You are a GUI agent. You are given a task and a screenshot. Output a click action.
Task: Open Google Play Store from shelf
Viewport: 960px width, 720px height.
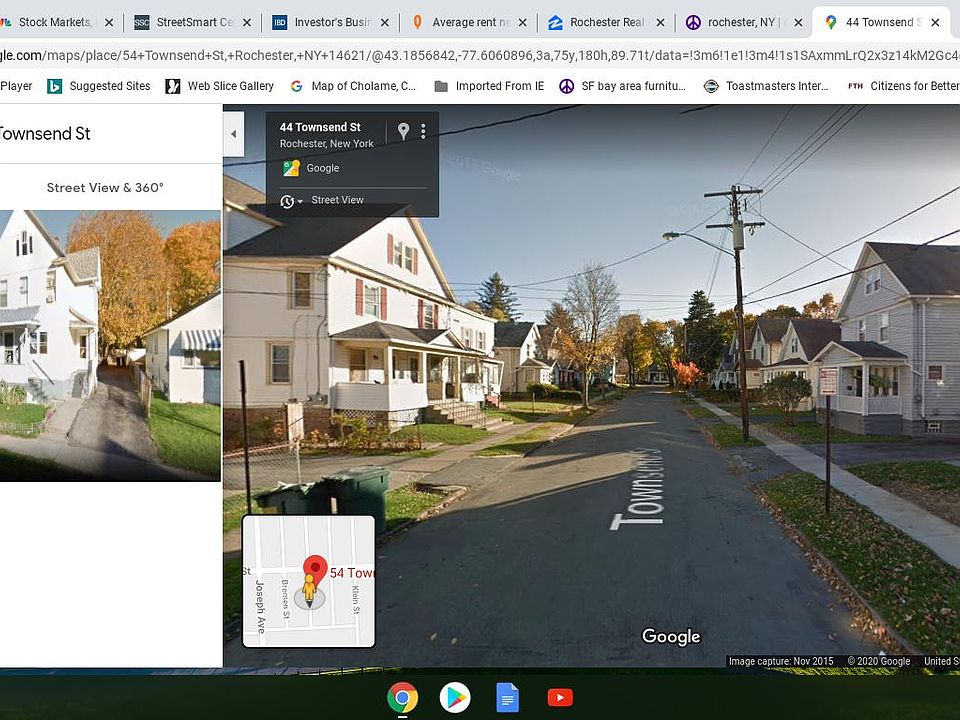(455, 697)
